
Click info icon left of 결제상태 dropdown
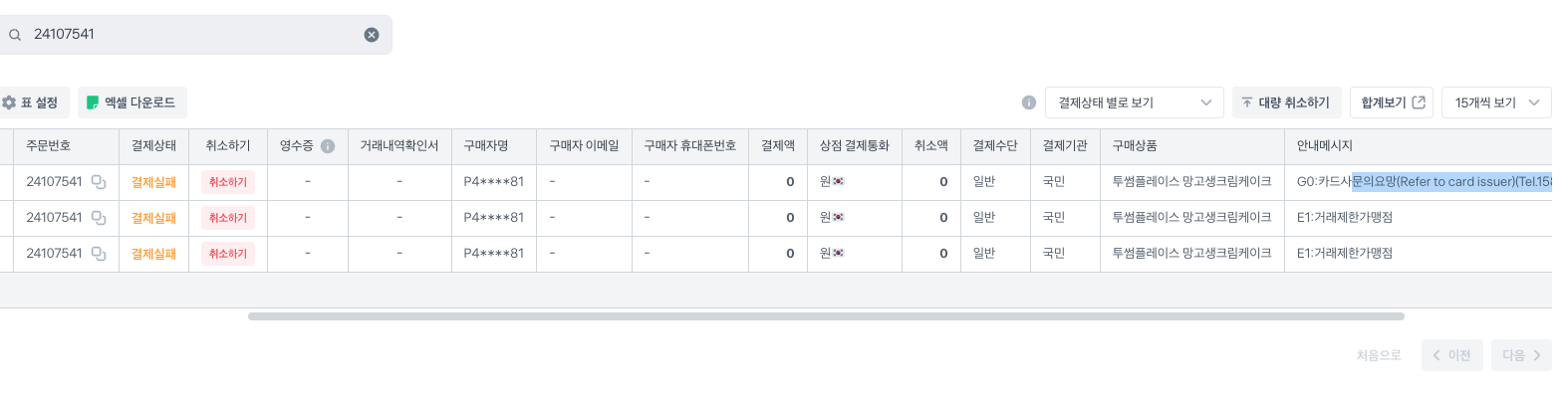1029,102
